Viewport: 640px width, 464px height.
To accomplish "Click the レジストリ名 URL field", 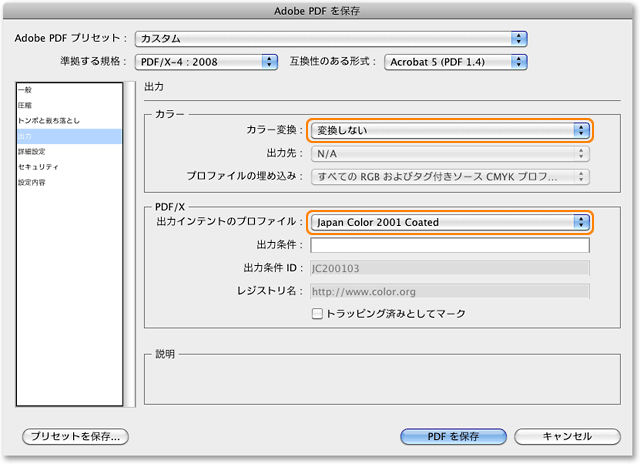I will pyautogui.click(x=449, y=291).
